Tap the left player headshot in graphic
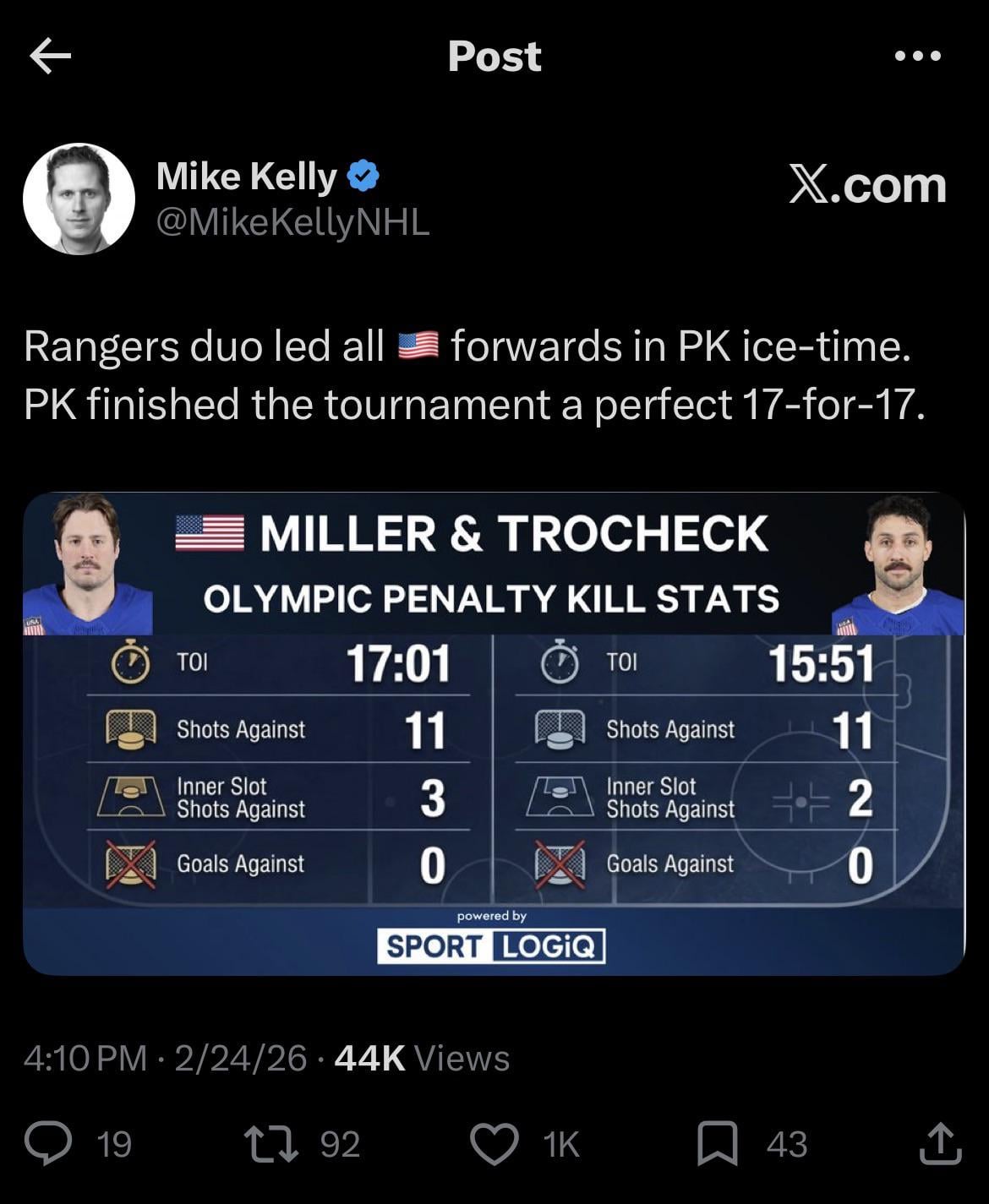Image resolution: width=989 pixels, height=1204 pixels. 87,564
